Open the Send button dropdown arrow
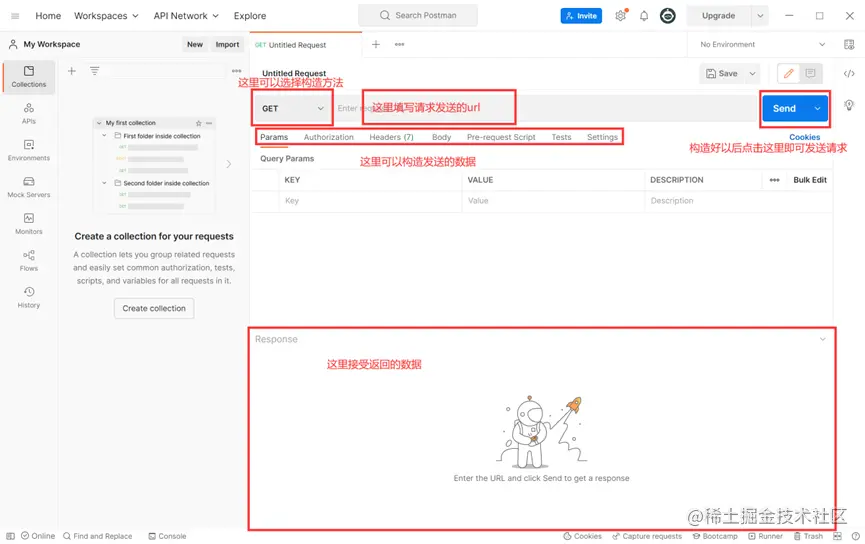The image size is (865, 544). point(817,108)
